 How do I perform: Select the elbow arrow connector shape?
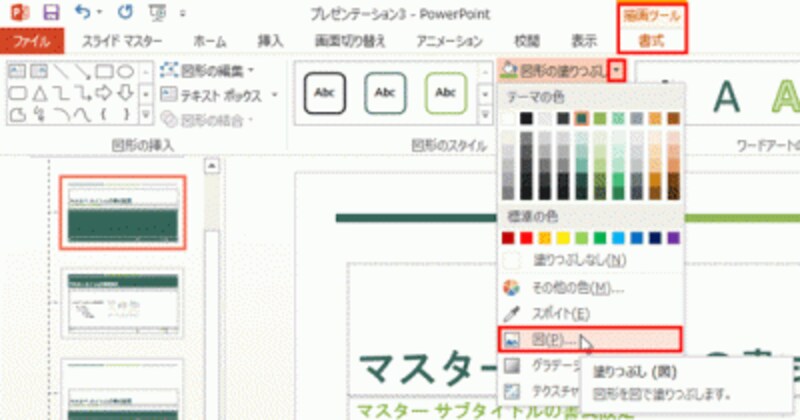pyautogui.click(x=83, y=93)
